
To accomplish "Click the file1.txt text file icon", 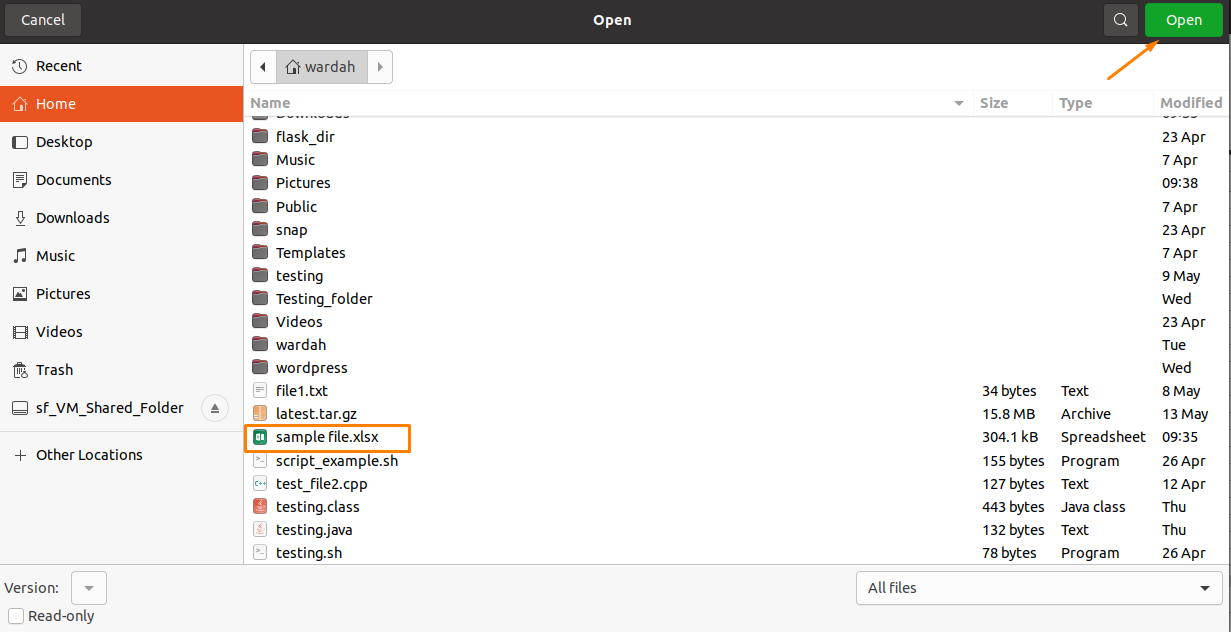I will (x=260, y=391).
